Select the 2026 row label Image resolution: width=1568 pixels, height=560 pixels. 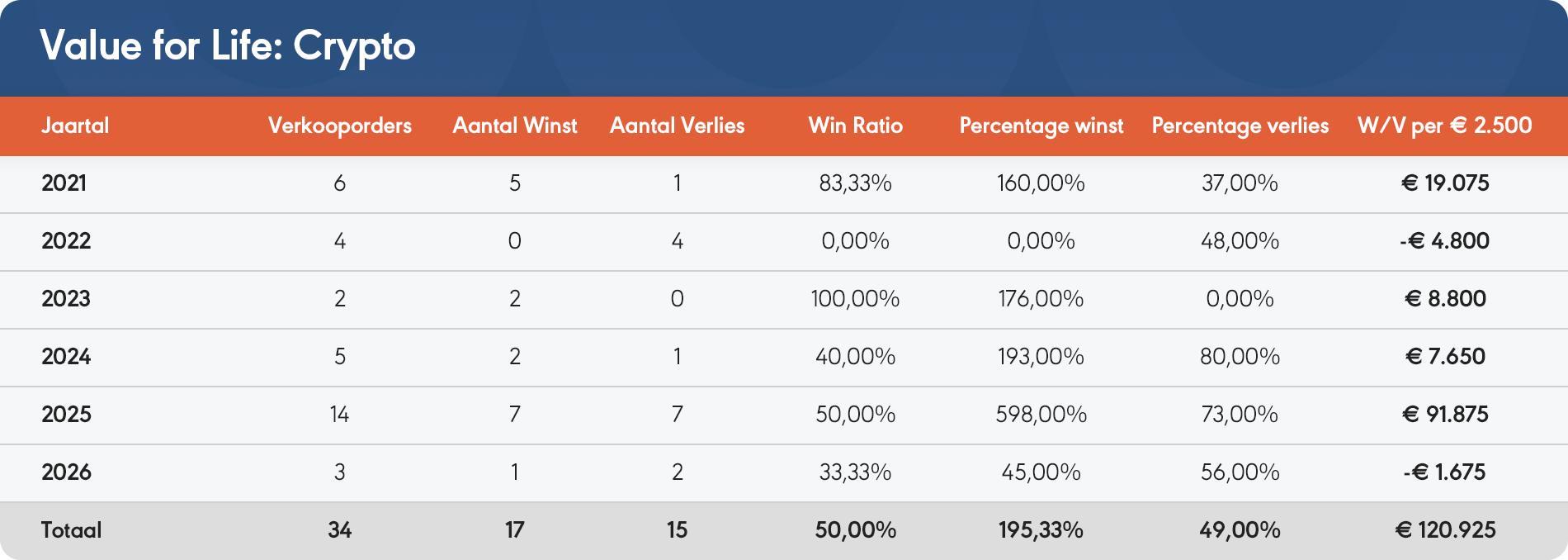coord(66,472)
